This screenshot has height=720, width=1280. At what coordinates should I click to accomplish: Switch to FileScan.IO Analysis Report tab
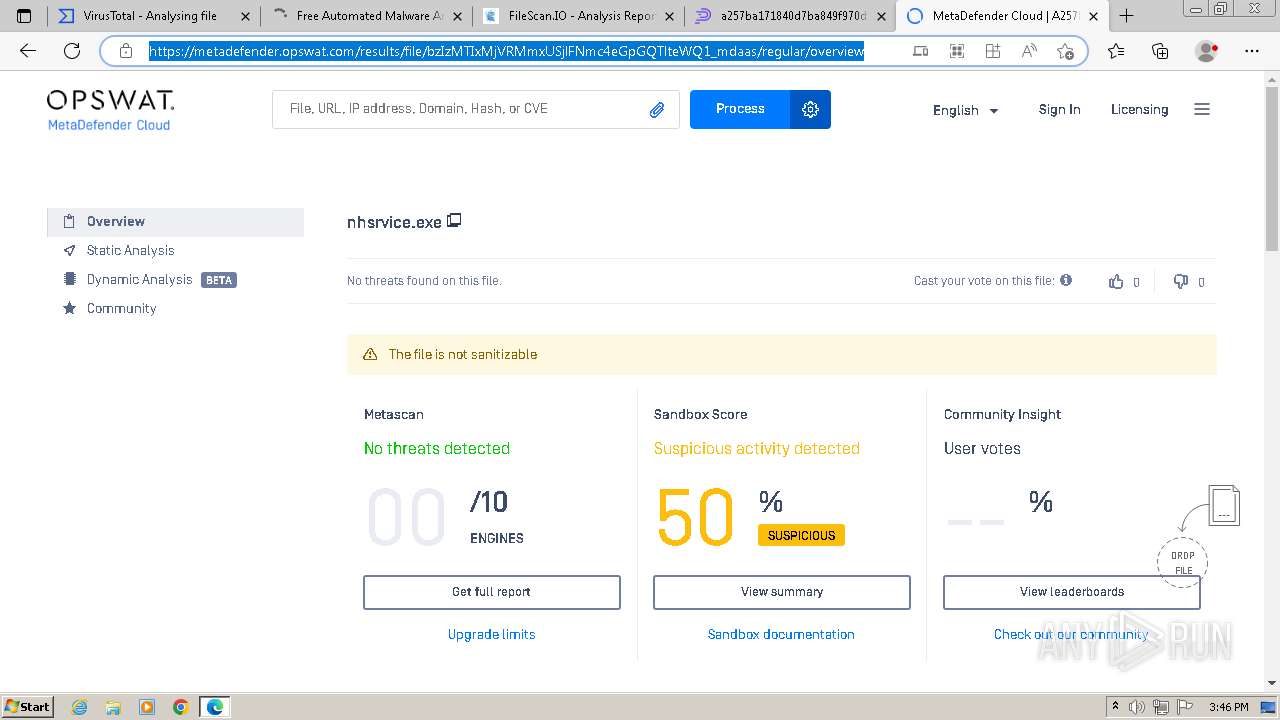[580, 16]
